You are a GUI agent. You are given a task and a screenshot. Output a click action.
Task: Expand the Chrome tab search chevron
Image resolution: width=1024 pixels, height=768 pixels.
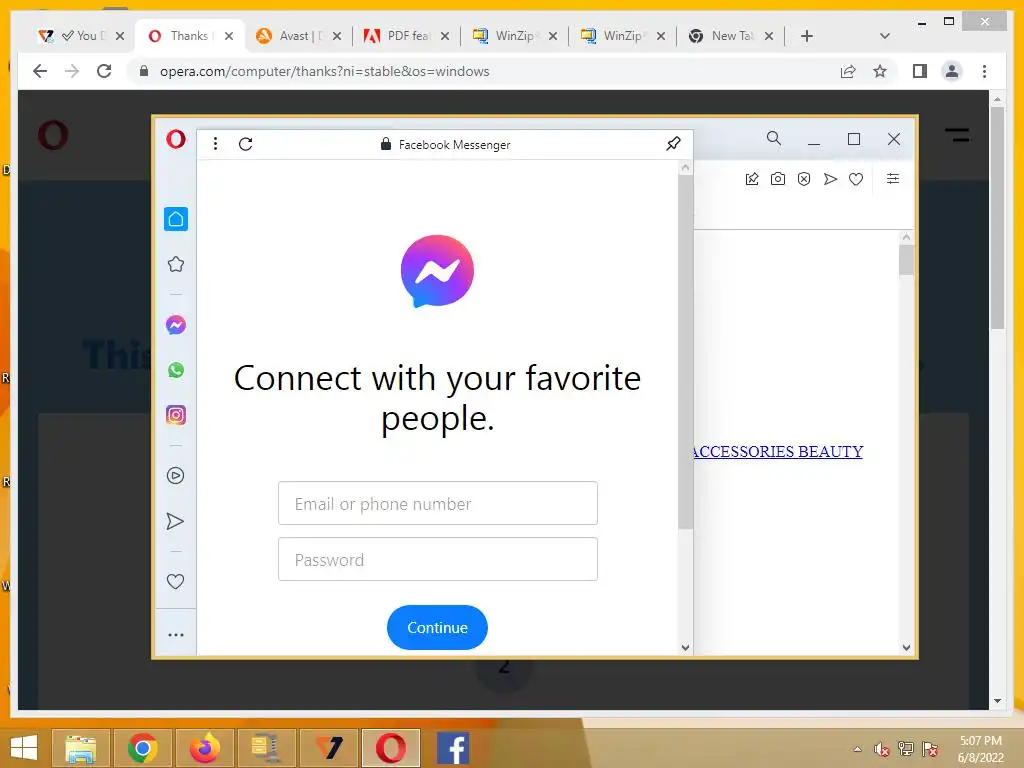point(885,36)
